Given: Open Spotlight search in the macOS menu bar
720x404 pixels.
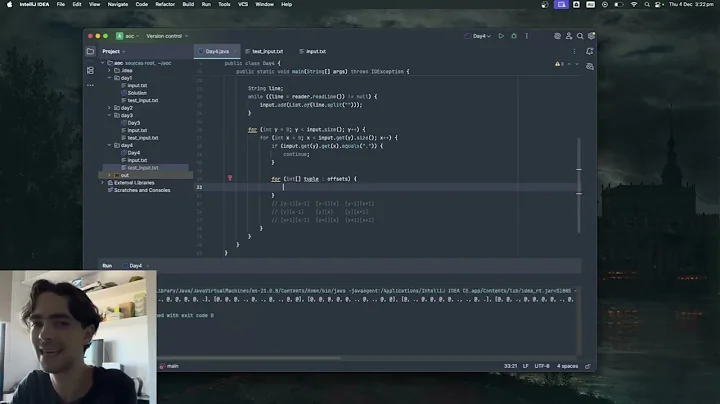Looking at the screenshot, I should [x=647, y=4].
